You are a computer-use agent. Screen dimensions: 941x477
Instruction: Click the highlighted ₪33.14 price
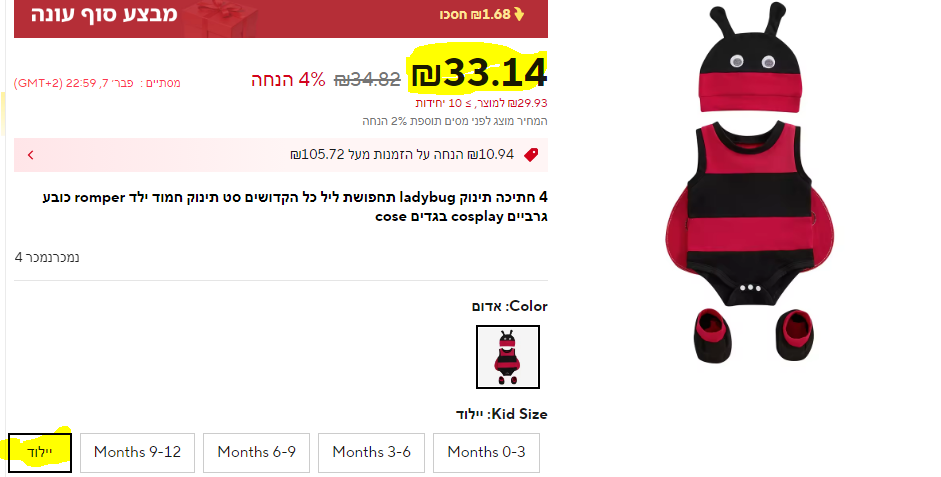coord(479,73)
